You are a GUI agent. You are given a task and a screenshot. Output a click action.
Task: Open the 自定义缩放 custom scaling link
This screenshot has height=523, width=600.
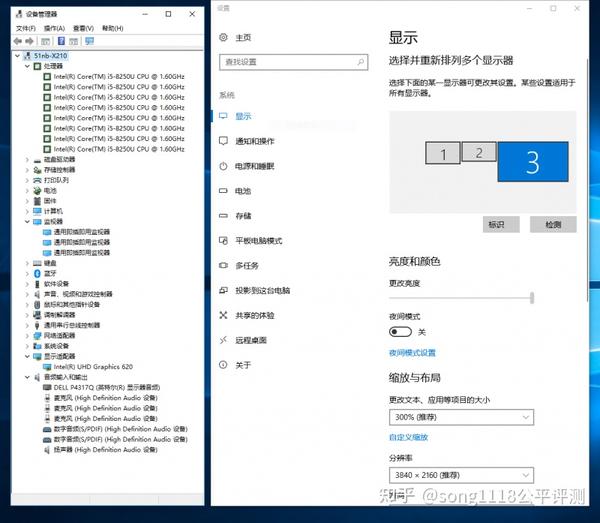tap(408, 437)
